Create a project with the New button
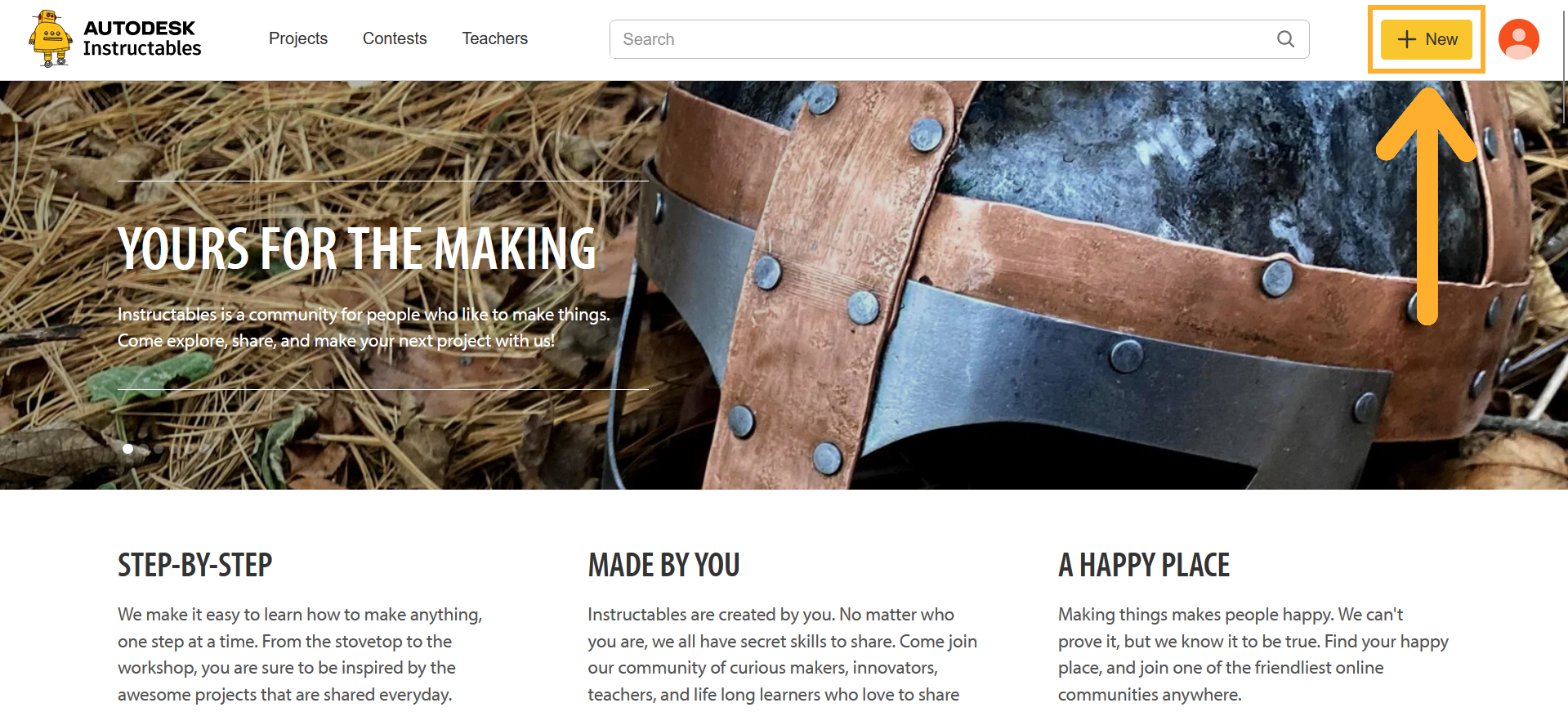The height and width of the screenshot is (712, 1568). pos(1427,39)
